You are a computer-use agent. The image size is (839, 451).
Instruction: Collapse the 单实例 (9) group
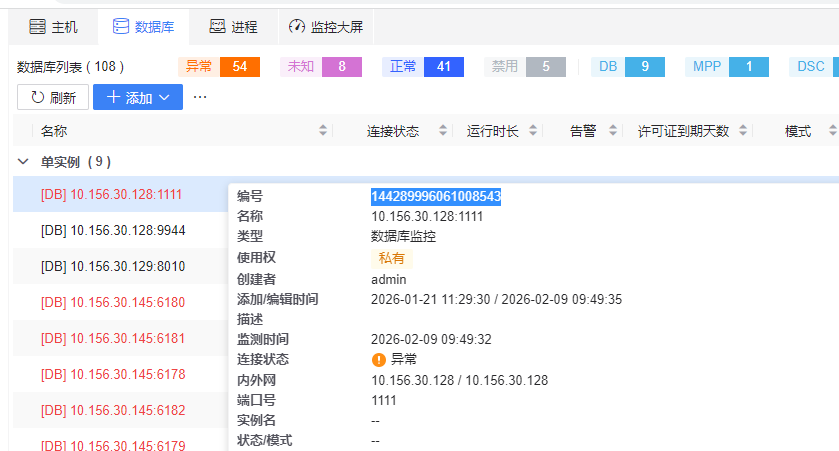(x=23, y=162)
